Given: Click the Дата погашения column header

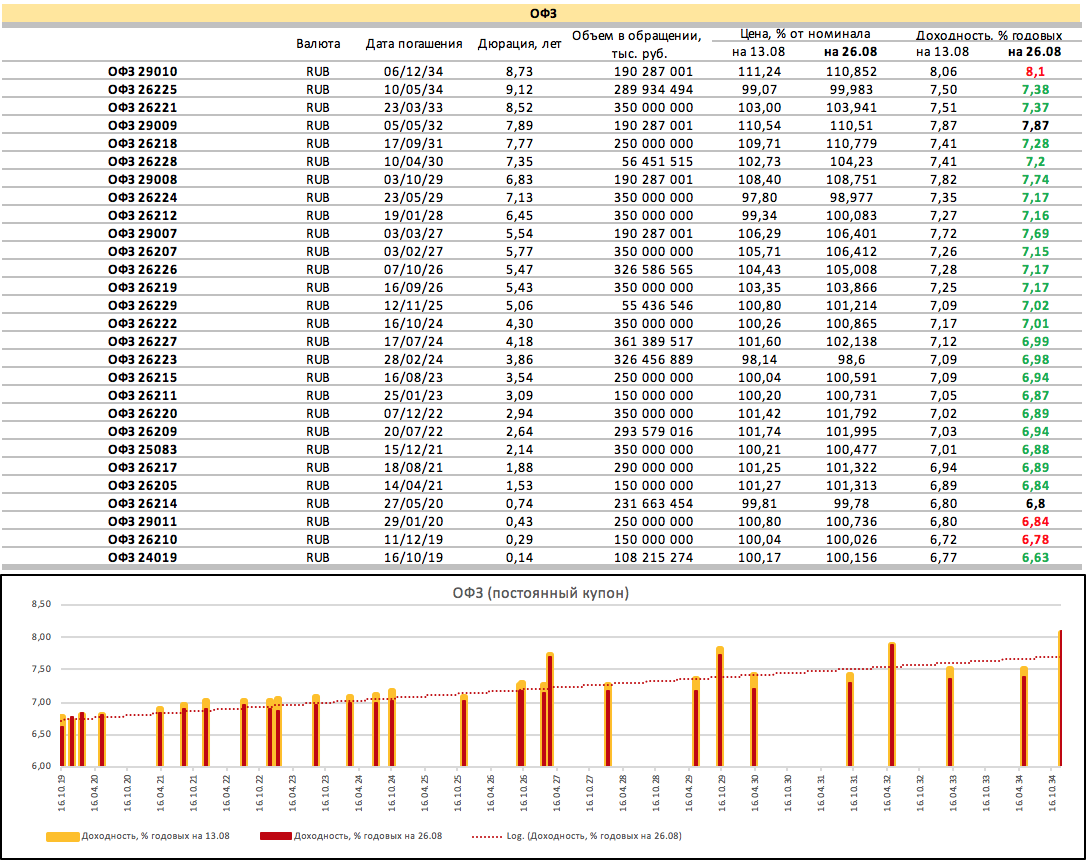Looking at the screenshot, I should [414, 44].
